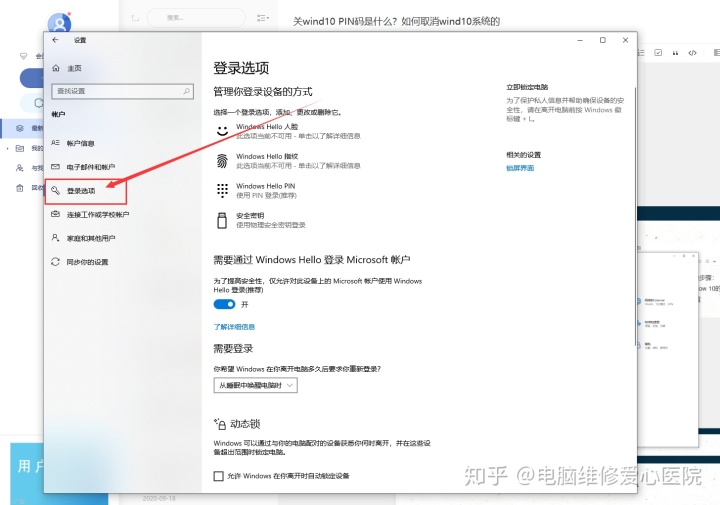Viewport: 720px width, 505px height.
Task: Open the 从睡眠中唤醒电脑时 dropdown
Action: click(255, 385)
